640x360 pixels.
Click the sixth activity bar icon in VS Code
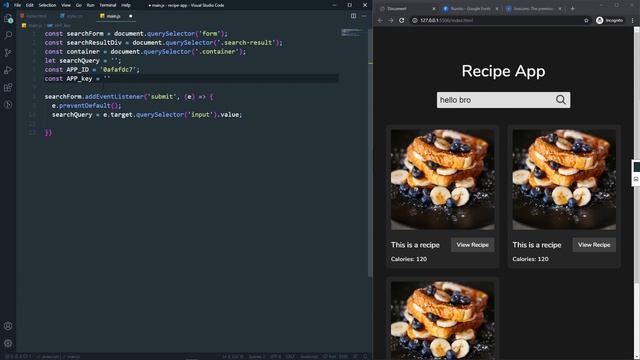point(8,105)
